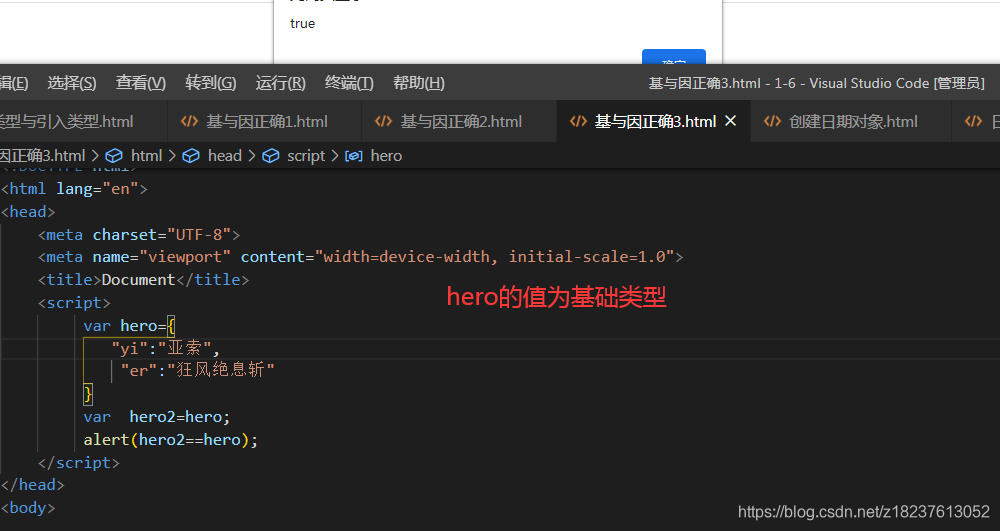
Task: Select script in the breadcrumb
Action: (x=305, y=156)
